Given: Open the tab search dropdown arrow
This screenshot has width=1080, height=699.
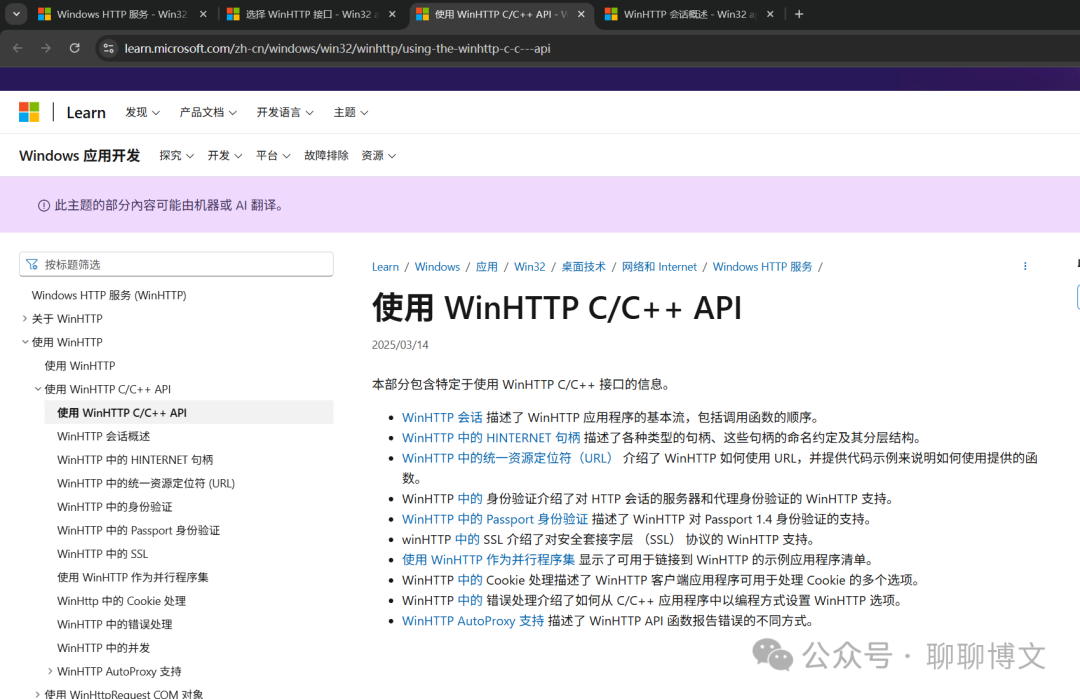Looking at the screenshot, I should click(16, 14).
